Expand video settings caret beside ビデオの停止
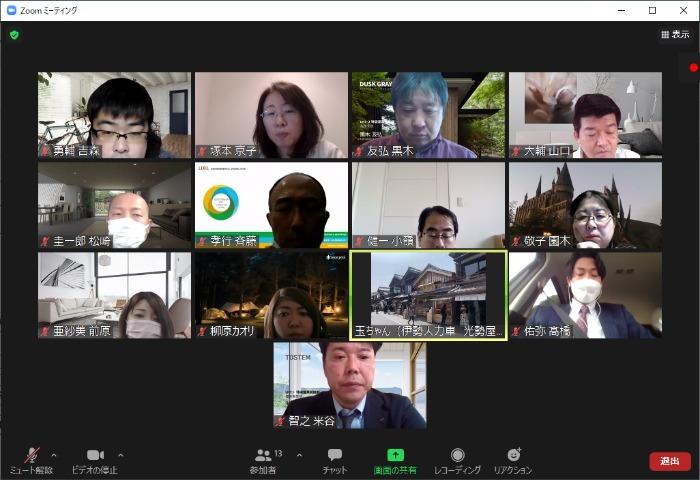700x480 pixels. [121, 455]
